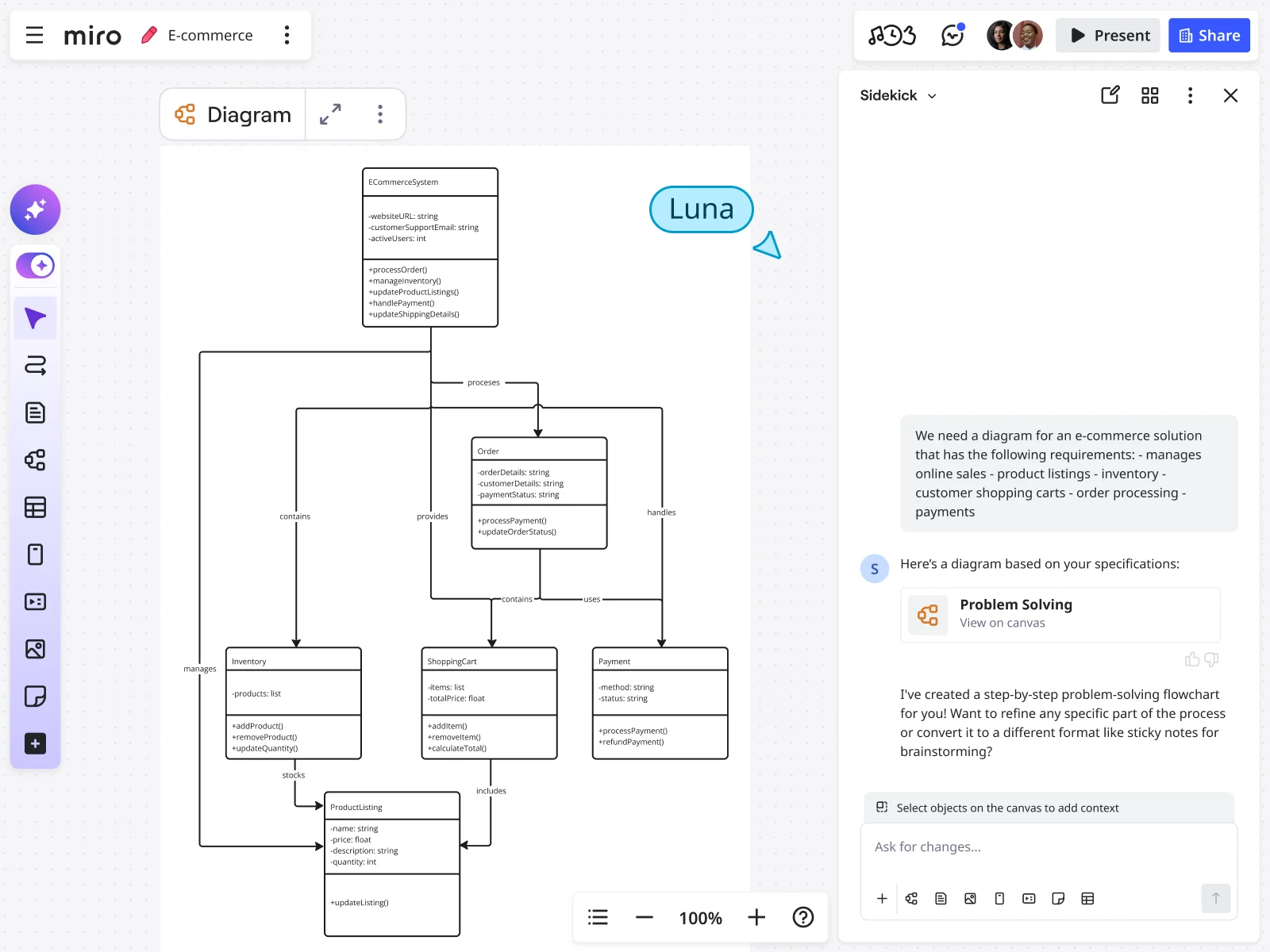1270x952 pixels.
Task: Open the Document tool in left toolbar
Action: 35,412
